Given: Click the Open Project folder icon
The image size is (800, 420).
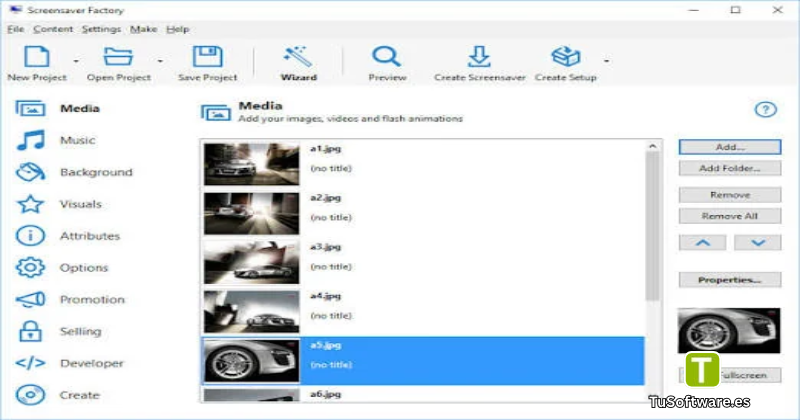Looking at the screenshot, I should tap(118, 57).
